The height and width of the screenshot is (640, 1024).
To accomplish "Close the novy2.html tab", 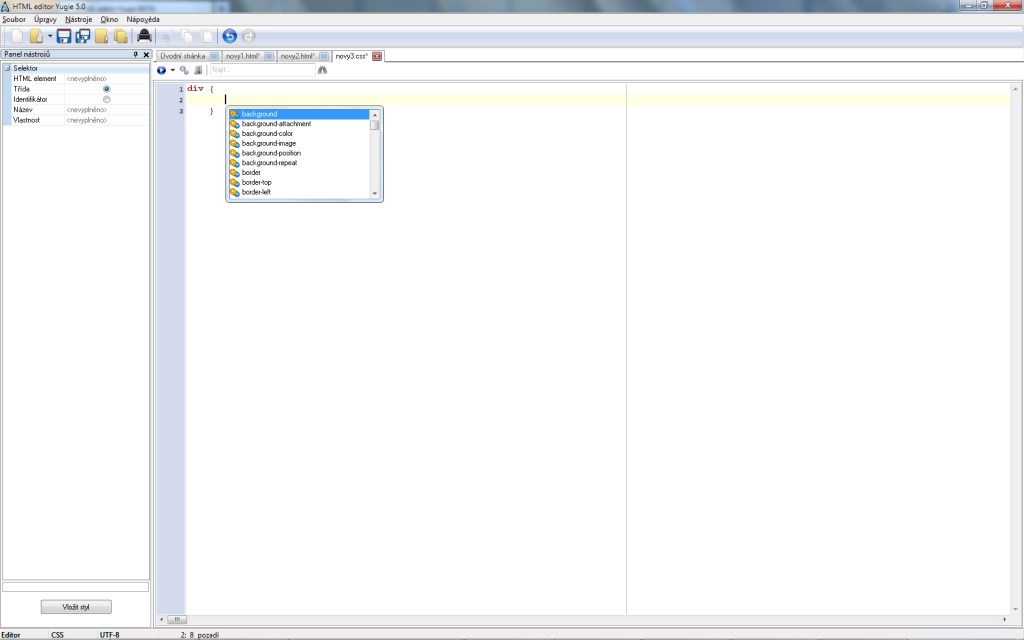I will [324, 57].
